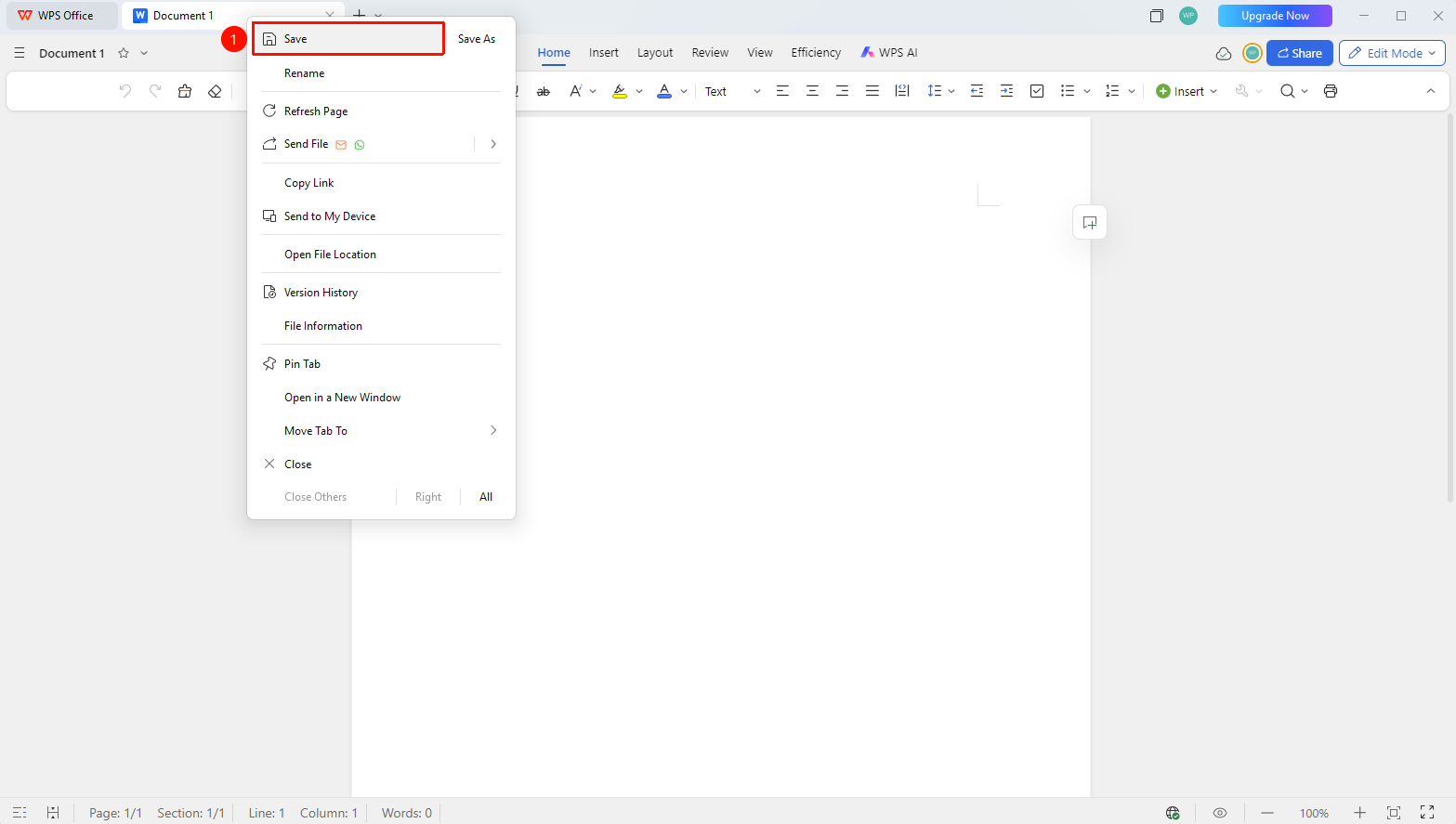Click the clear formatting eraser icon
The width and height of the screenshot is (1456, 824).
click(x=215, y=91)
